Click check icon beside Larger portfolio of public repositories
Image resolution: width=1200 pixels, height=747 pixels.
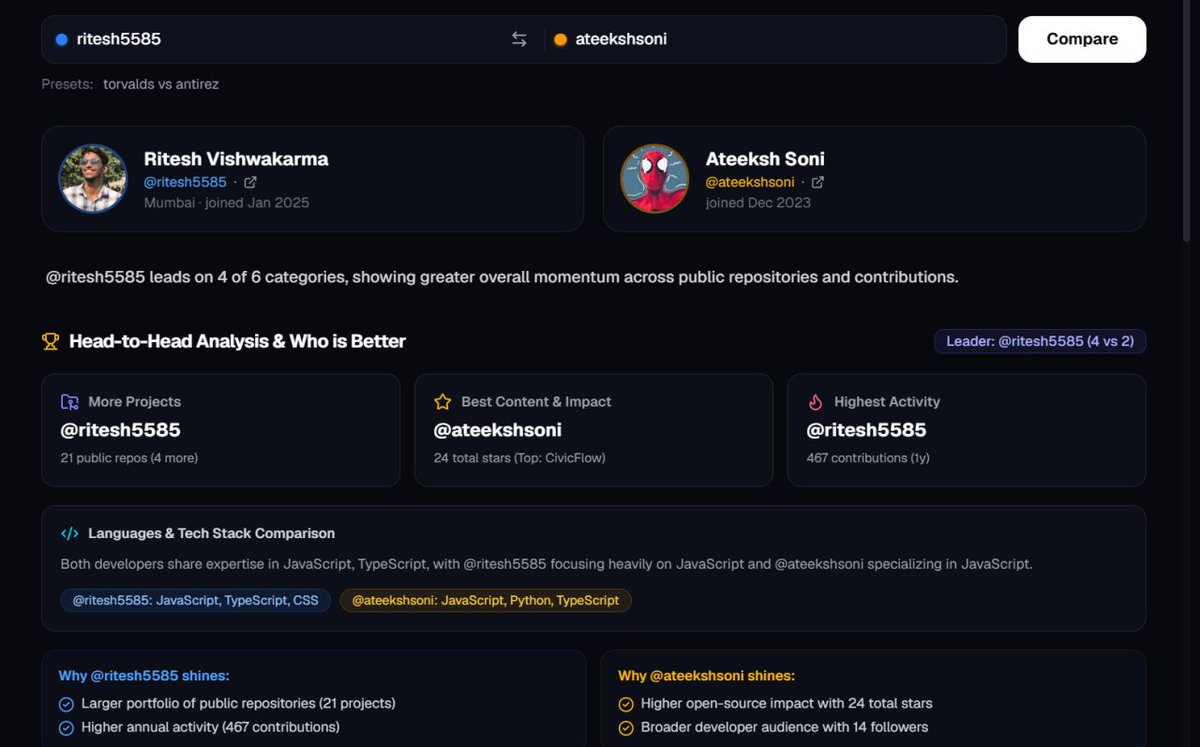66,703
